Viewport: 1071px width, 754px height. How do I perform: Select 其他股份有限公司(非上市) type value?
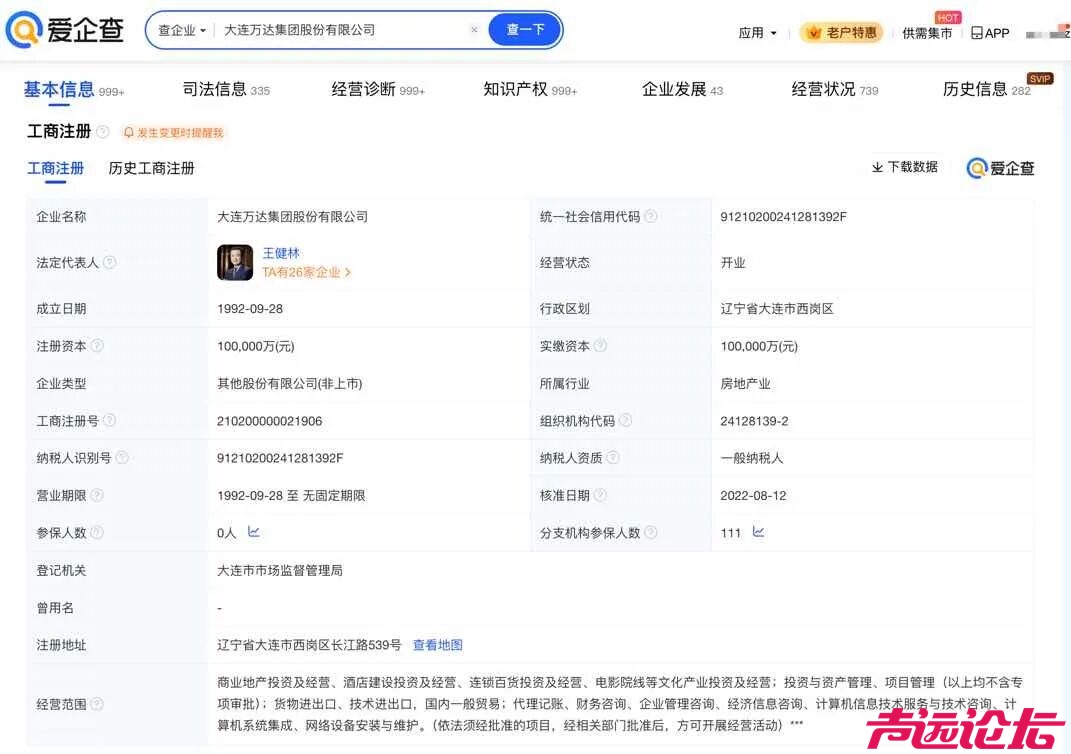point(290,384)
